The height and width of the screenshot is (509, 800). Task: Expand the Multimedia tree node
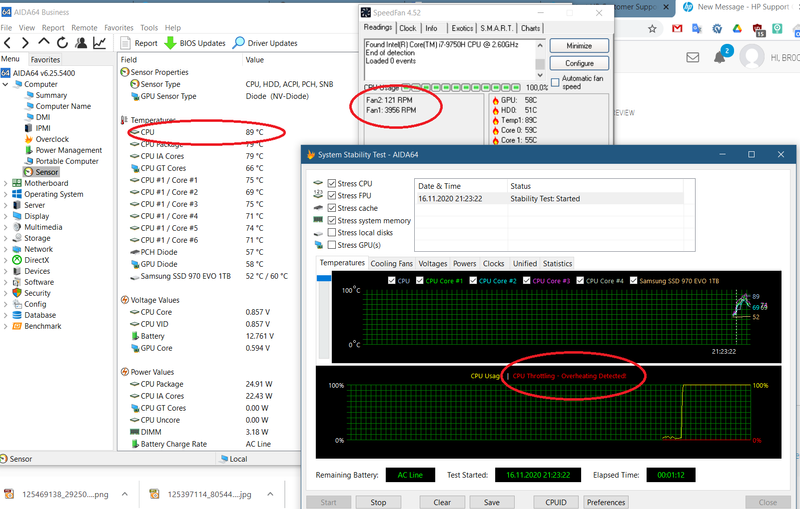click(6, 227)
